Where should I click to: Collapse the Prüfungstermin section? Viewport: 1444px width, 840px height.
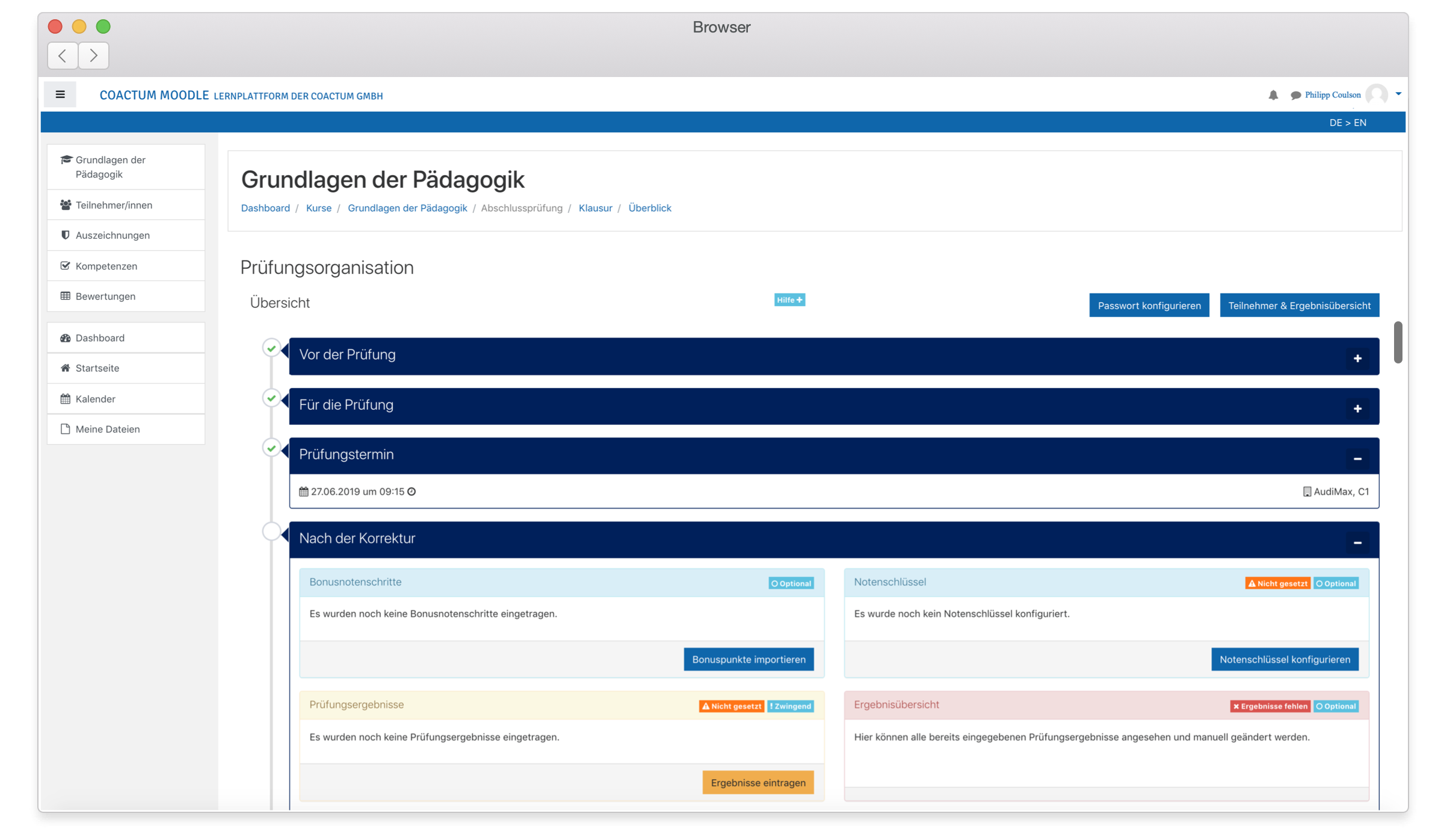(1358, 459)
